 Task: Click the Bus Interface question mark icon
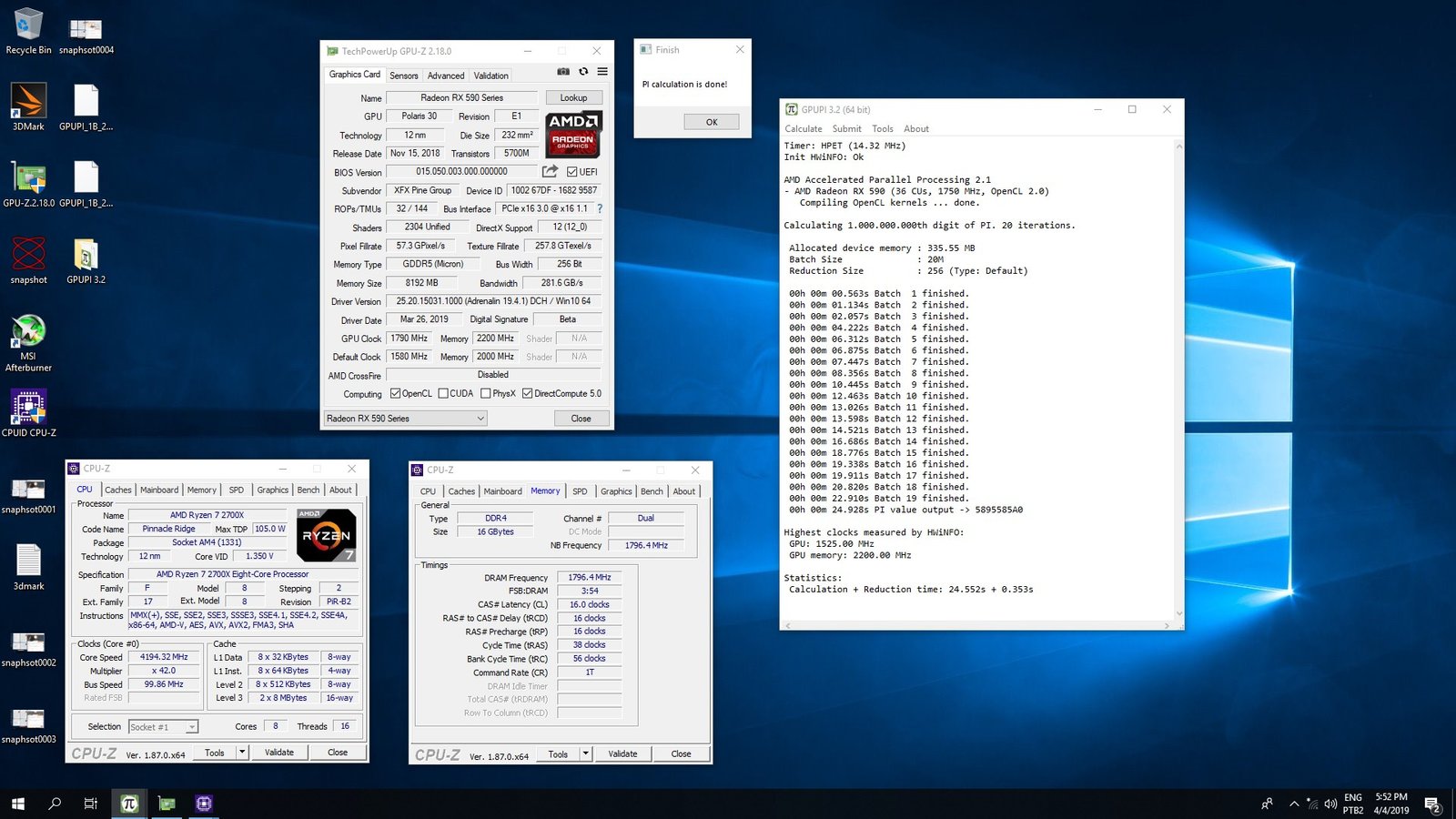point(600,209)
